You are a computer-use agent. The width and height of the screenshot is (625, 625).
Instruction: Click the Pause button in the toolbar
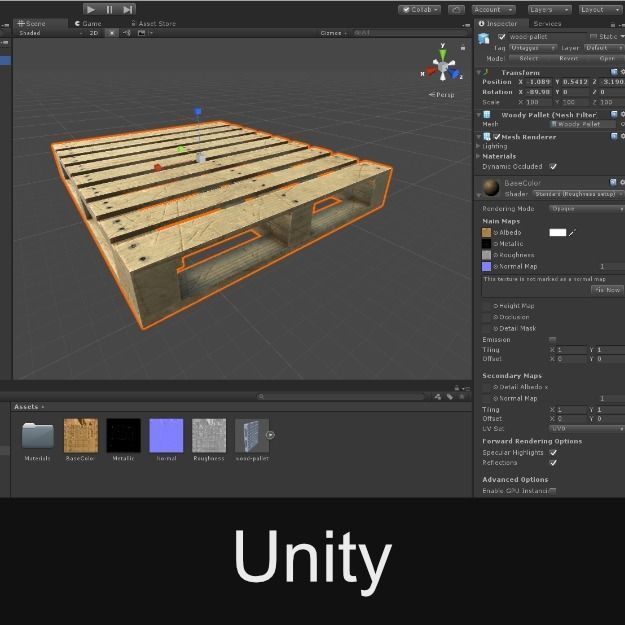click(109, 10)
